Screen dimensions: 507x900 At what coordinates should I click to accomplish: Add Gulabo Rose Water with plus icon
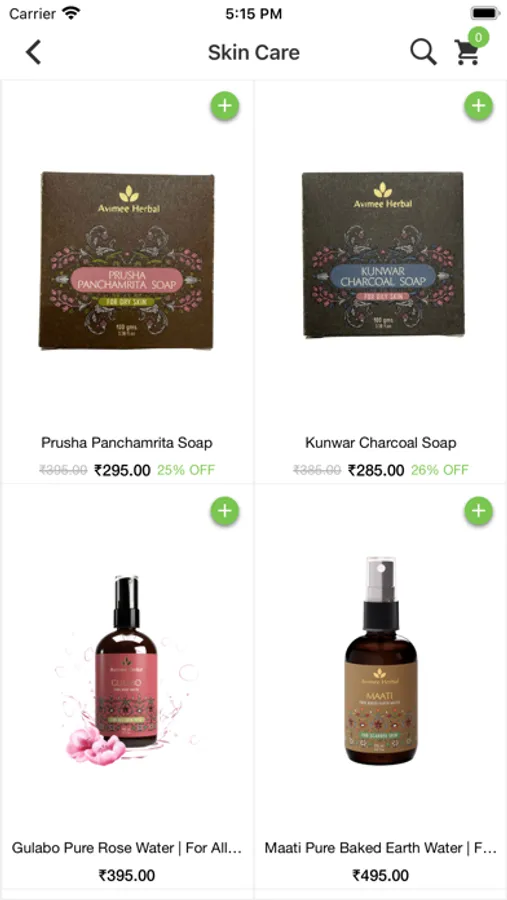[225, 510]
